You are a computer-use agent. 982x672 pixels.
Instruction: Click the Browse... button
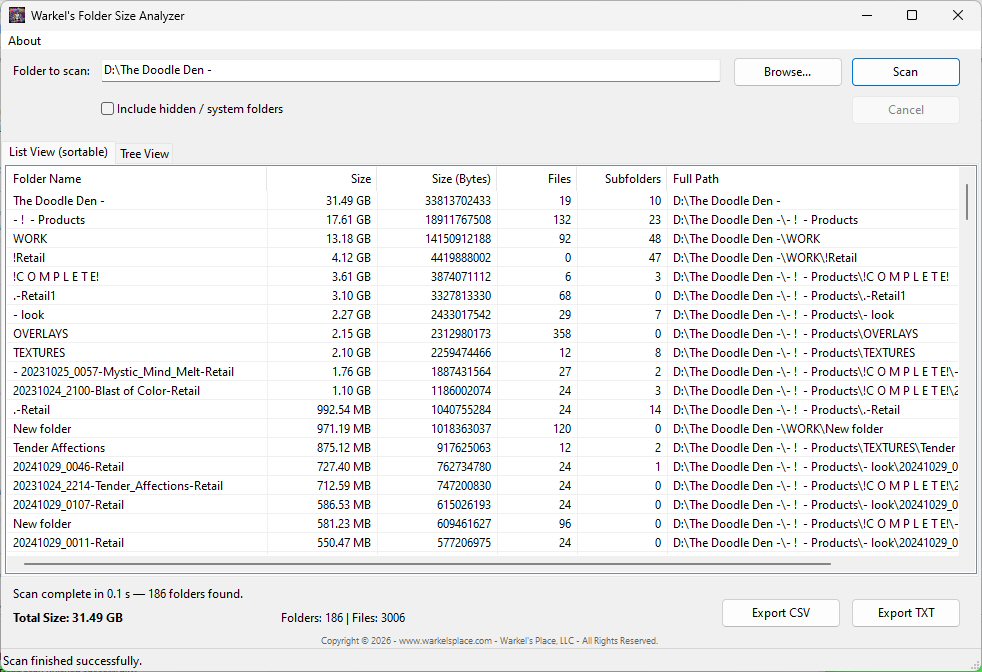pyautogui.click(x=787, y=72)
